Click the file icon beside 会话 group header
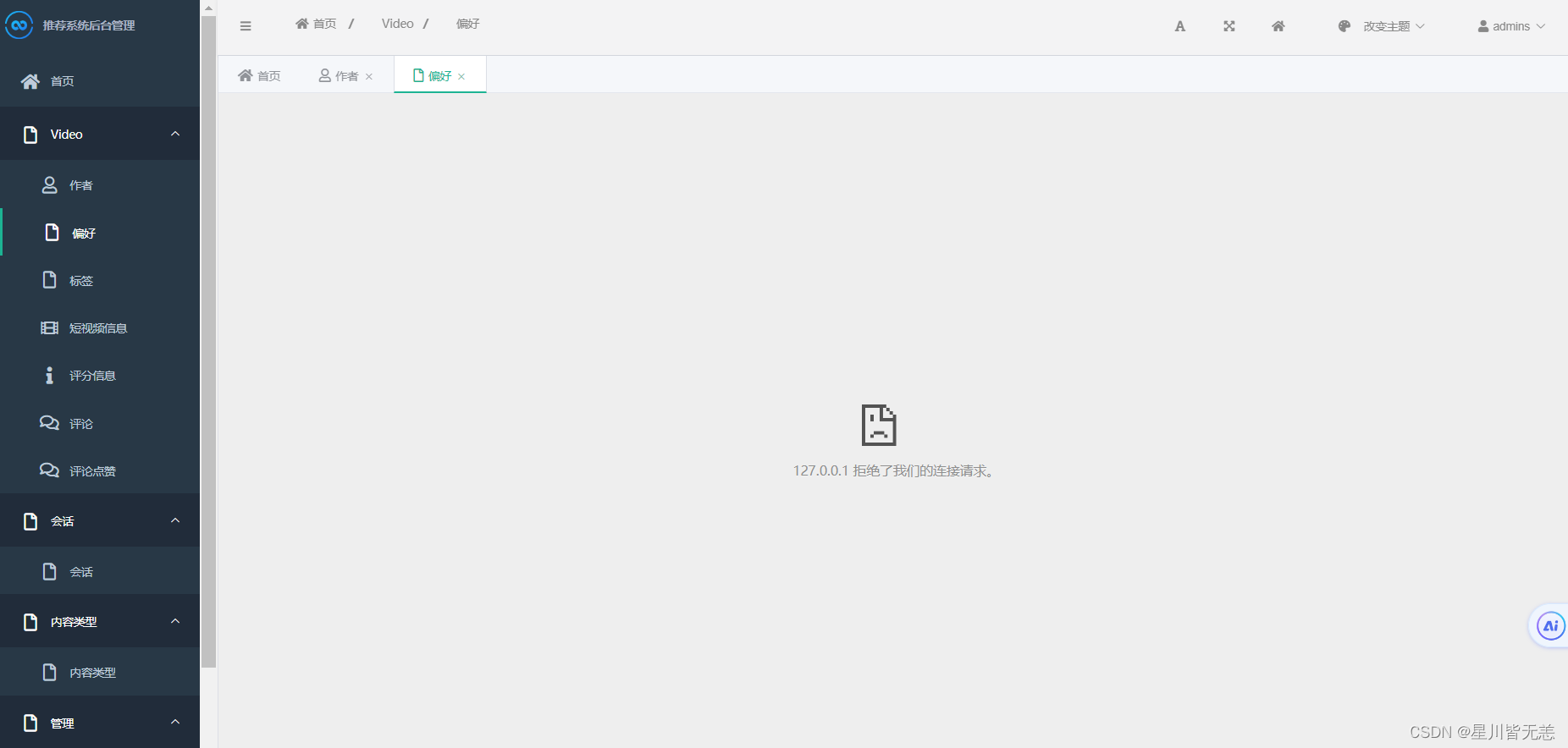Image resolution: width=1568 pixels, height=748 pixels. (x=30, y=521)
